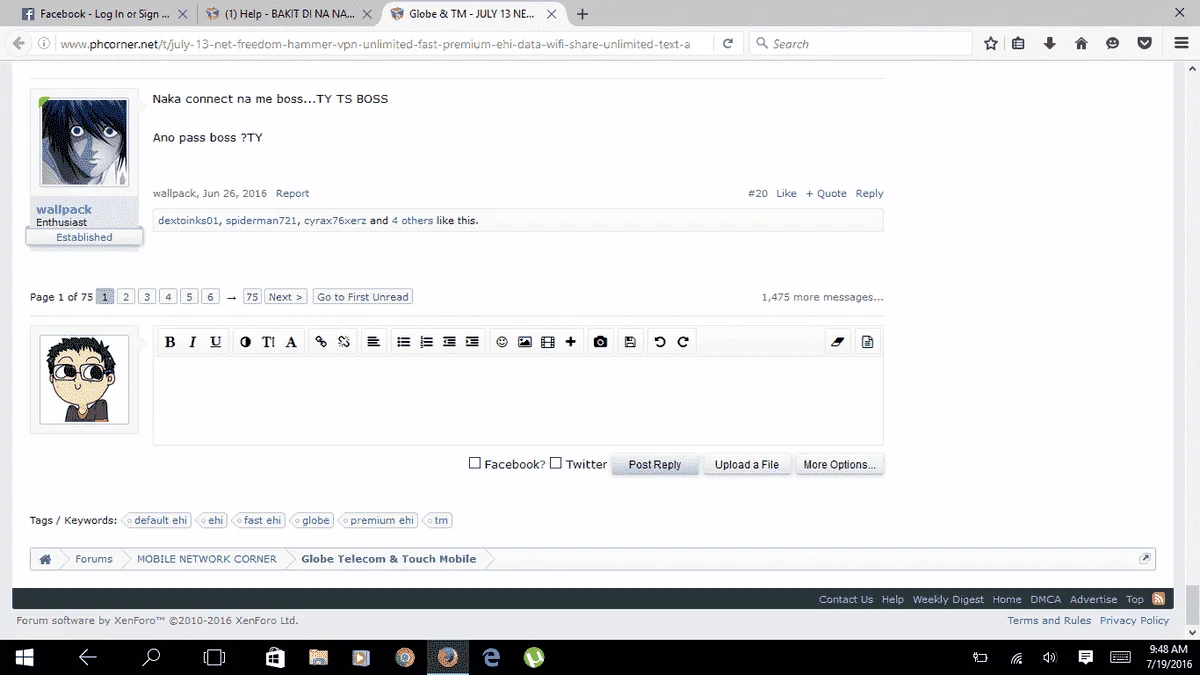Click the Upload a File button
This screenshot has width=1200, height=675.
[x=747, y=465]
